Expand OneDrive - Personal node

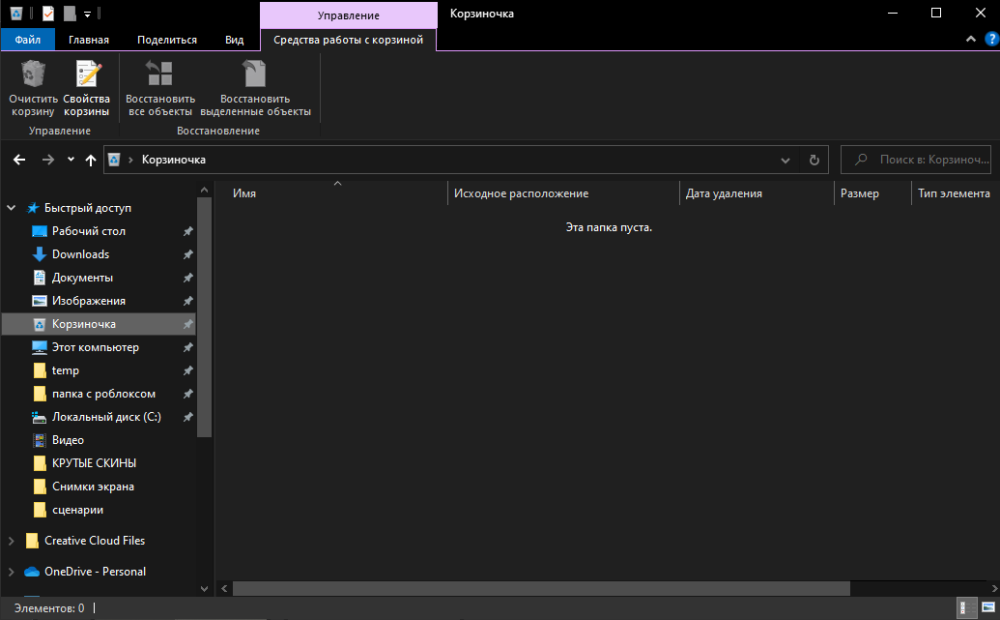pyautogui.click(x=11, y=572)
